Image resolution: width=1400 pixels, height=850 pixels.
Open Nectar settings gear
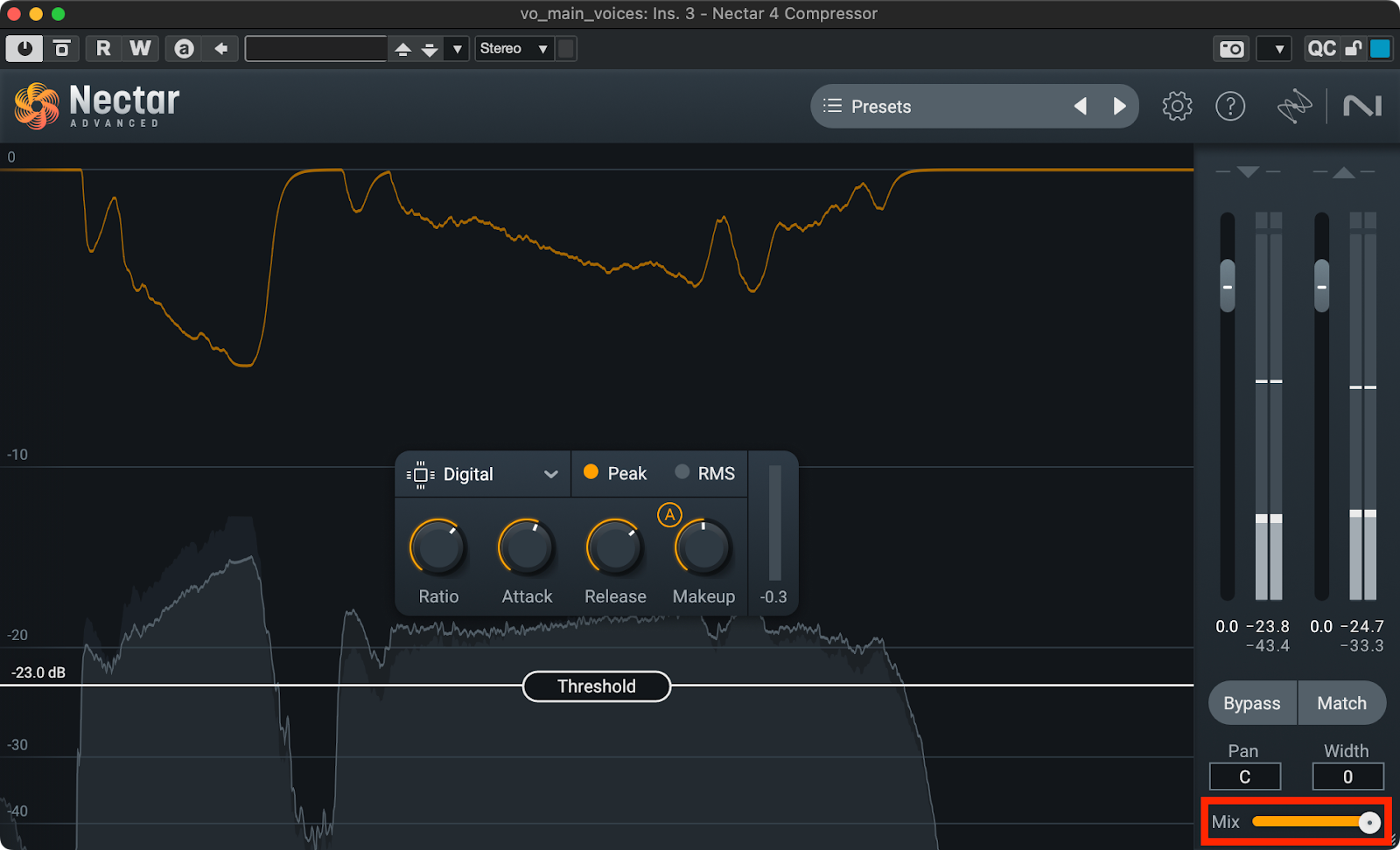pos(1177,106)
